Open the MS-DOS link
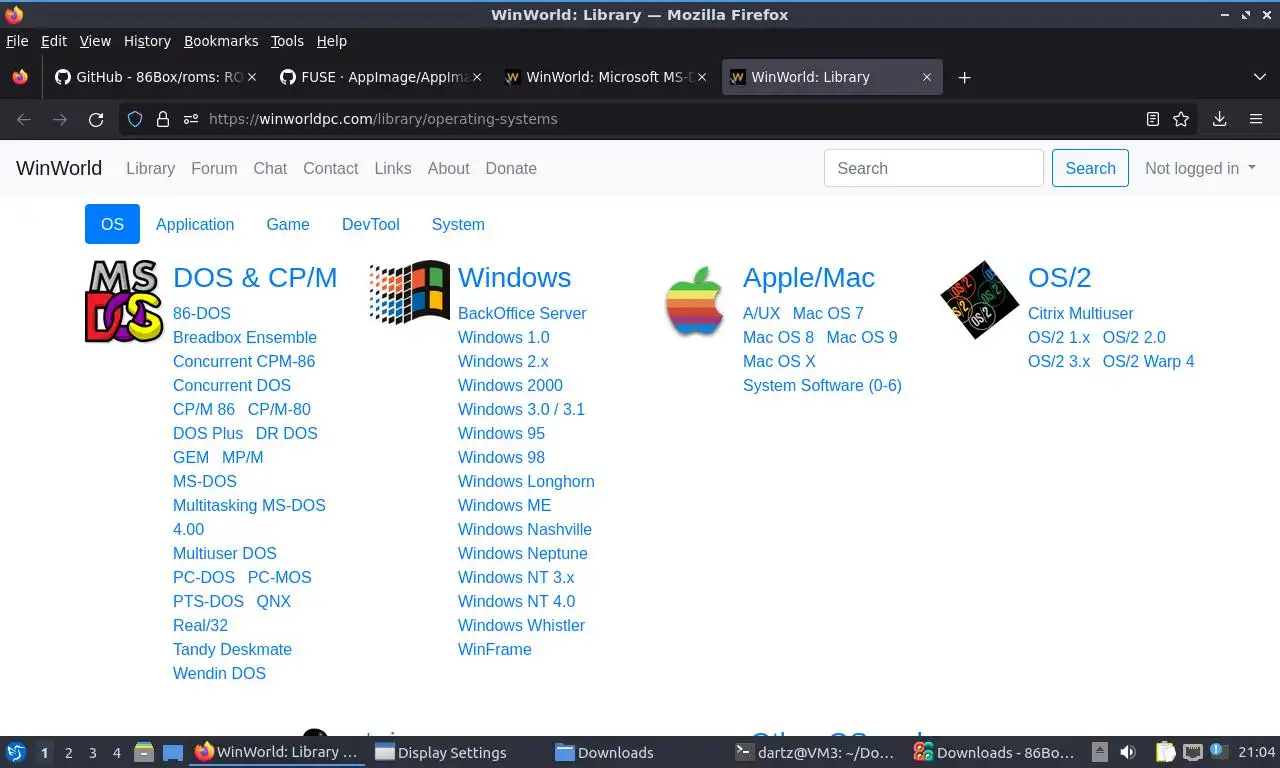1280x768 pixels. coord(205,481)
